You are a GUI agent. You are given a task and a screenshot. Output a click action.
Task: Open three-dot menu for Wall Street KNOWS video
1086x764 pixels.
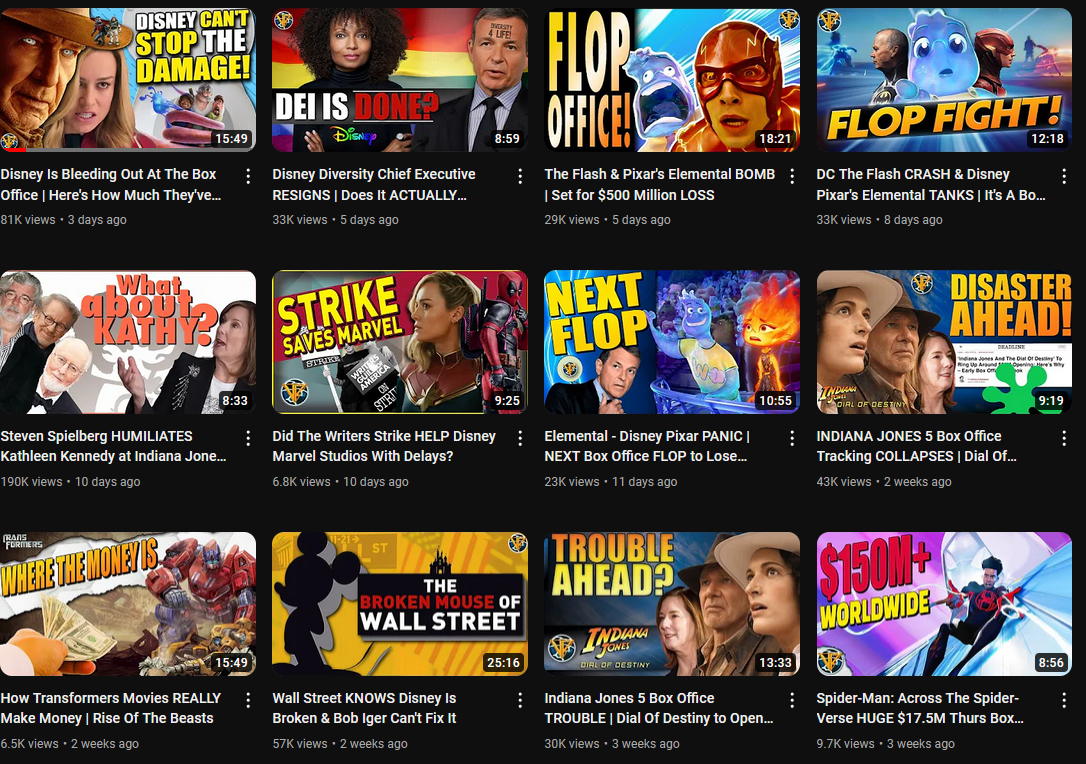[520, 700]
